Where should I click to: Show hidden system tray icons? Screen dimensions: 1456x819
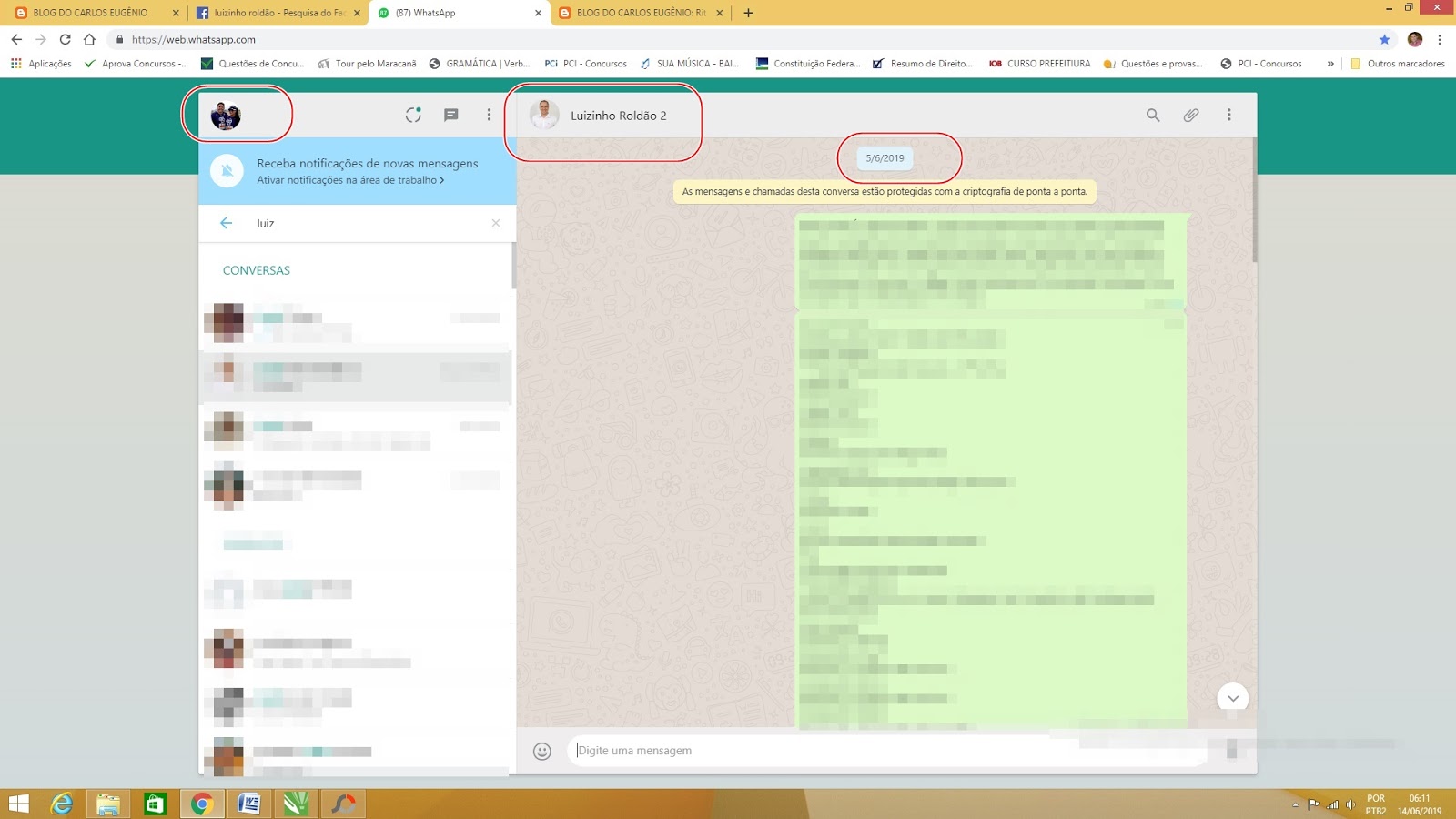1295,804
